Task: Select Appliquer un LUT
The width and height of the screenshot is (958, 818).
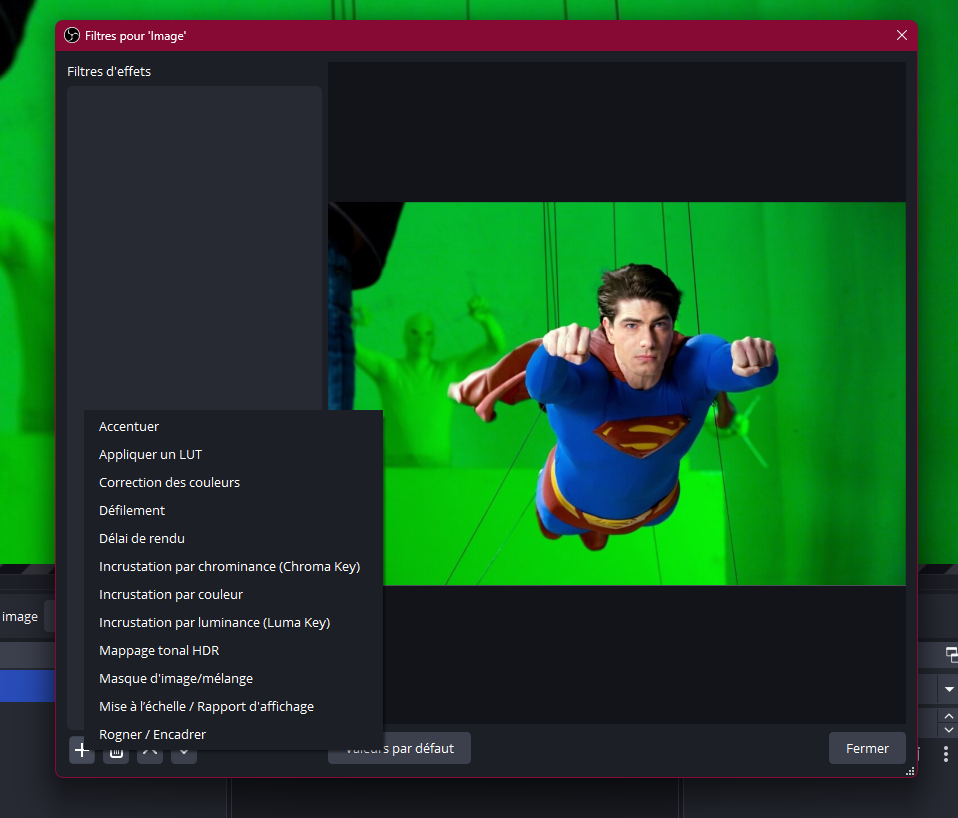Action: click(x=233, y=455)
